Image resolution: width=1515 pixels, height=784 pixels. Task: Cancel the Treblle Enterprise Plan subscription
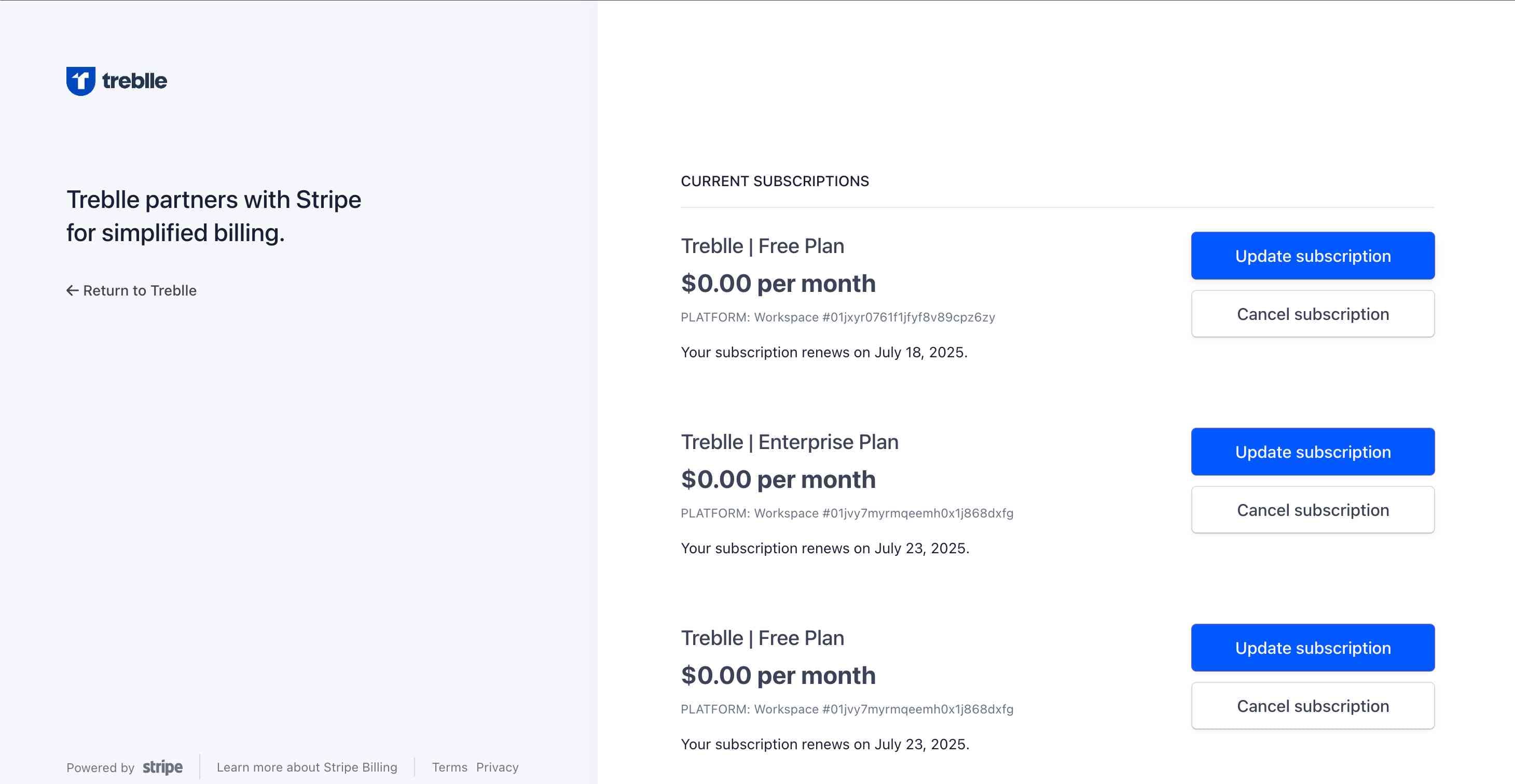1313,510
